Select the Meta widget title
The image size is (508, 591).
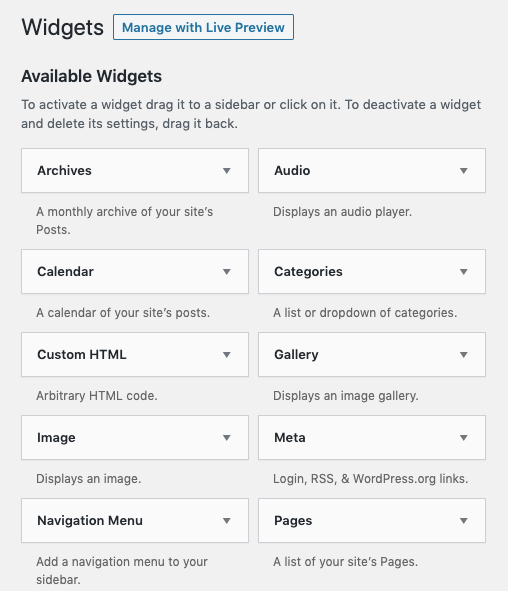(x=289, y=437)
